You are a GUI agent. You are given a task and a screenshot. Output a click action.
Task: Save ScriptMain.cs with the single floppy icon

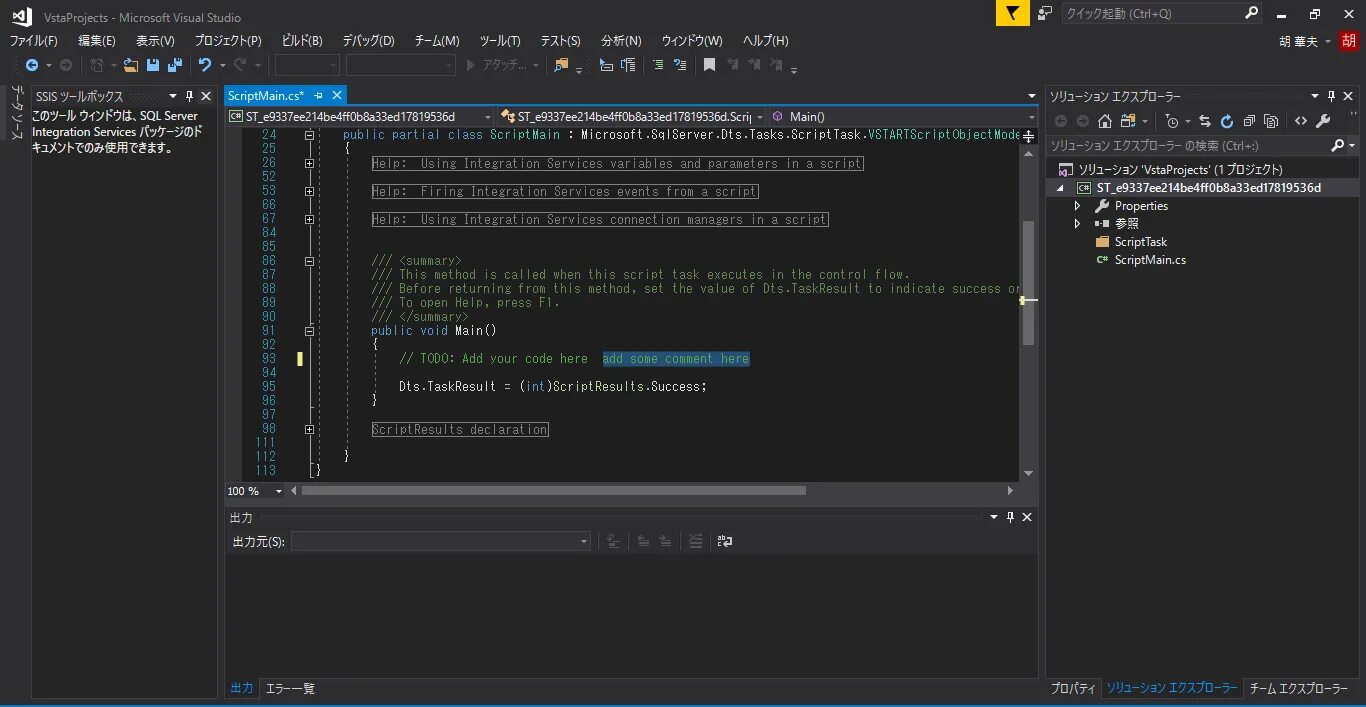(153, 65)
